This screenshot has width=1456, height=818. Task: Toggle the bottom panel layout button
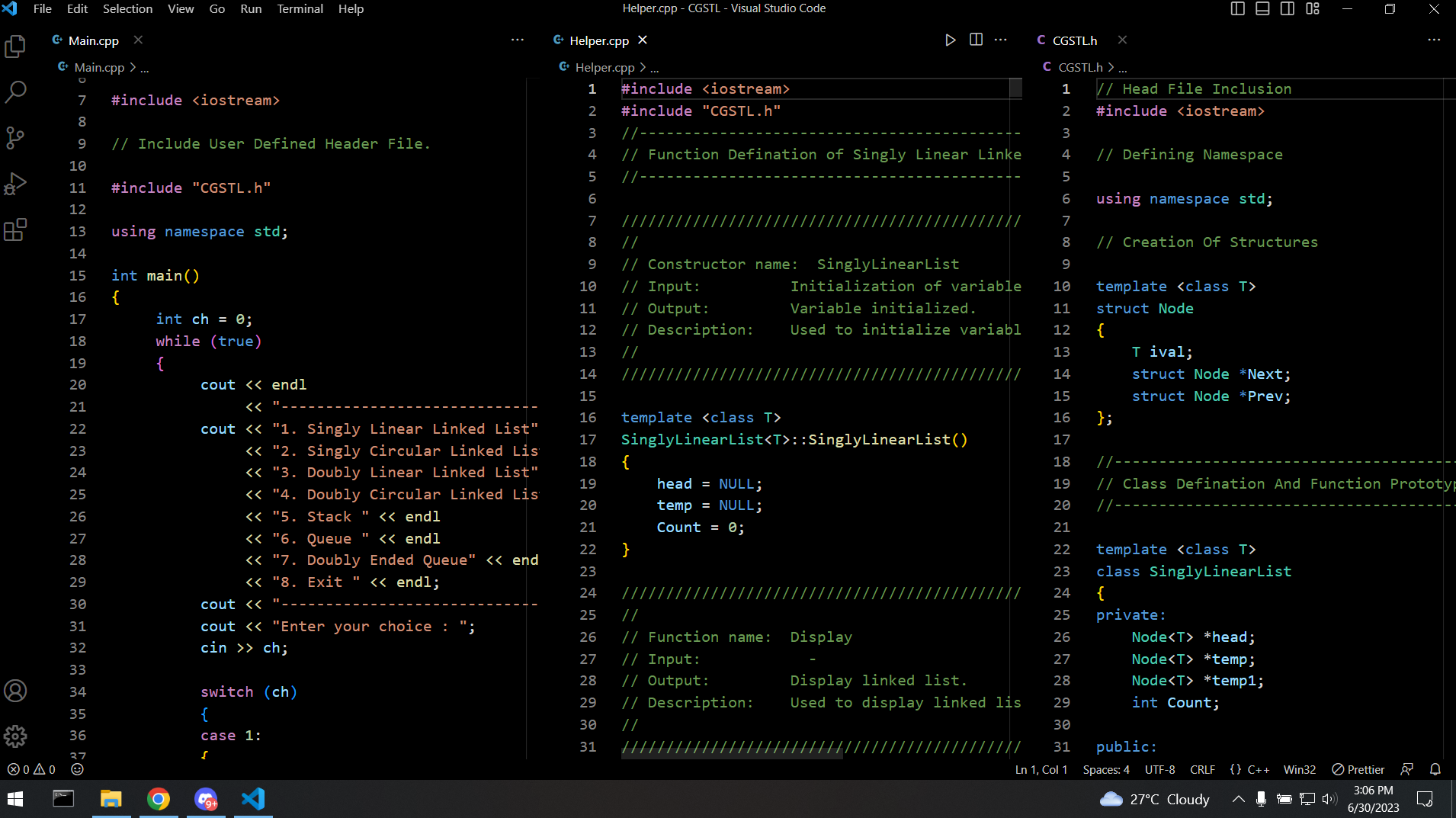1262,9
